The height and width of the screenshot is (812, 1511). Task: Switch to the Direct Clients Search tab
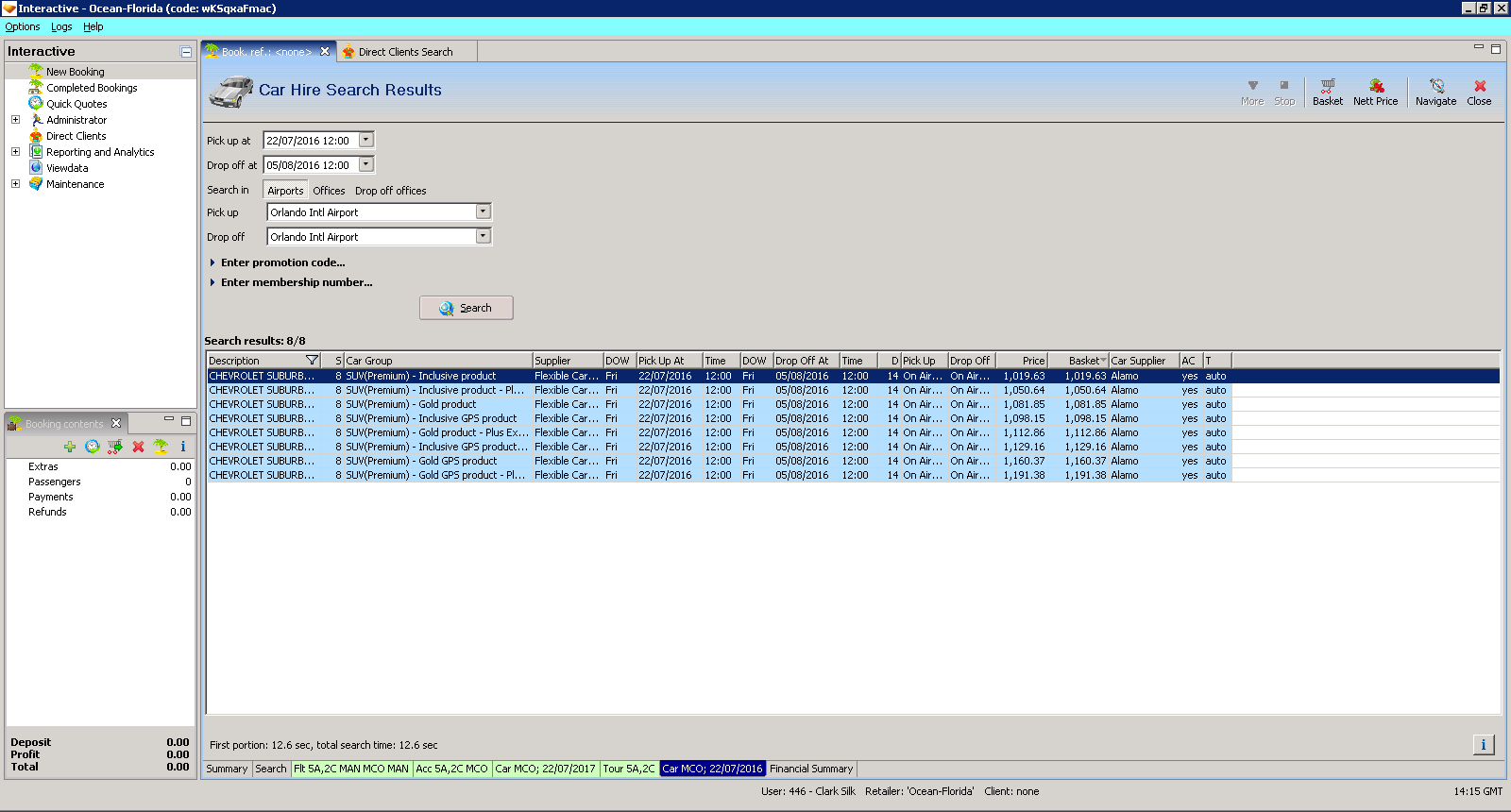(x=405, y=52)
